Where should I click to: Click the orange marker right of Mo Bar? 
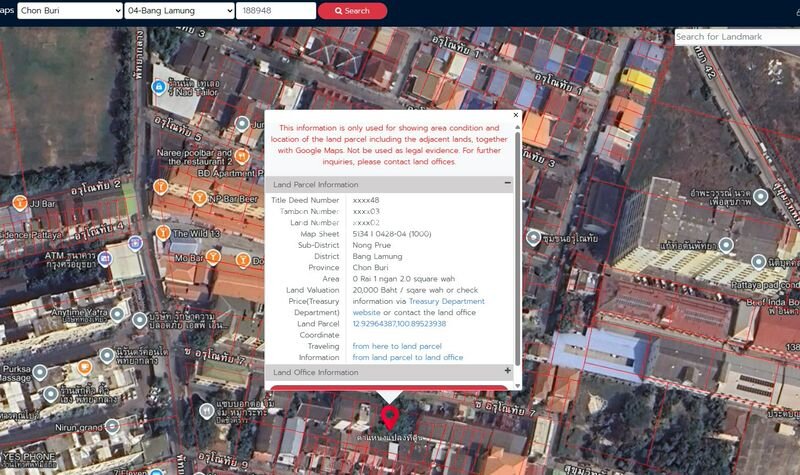(243, 260)
